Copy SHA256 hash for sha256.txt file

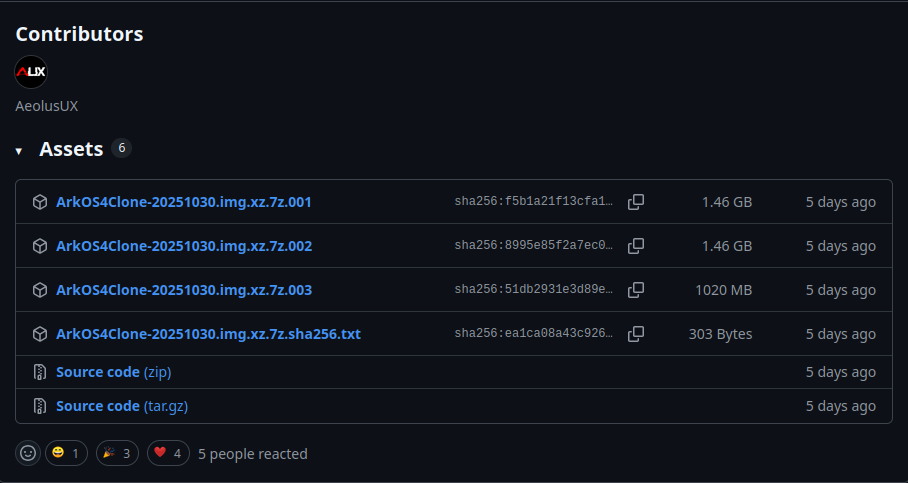[635, 334]
